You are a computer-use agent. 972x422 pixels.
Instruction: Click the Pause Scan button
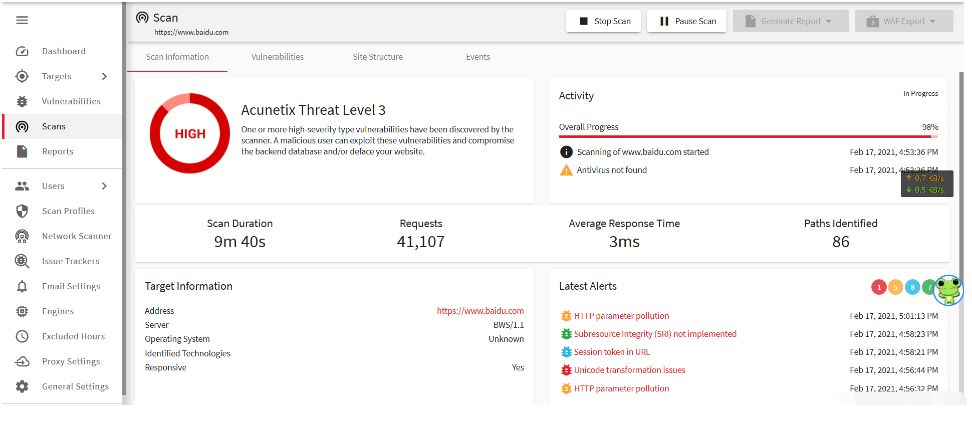pyautogui.click(x=686, y=21)
